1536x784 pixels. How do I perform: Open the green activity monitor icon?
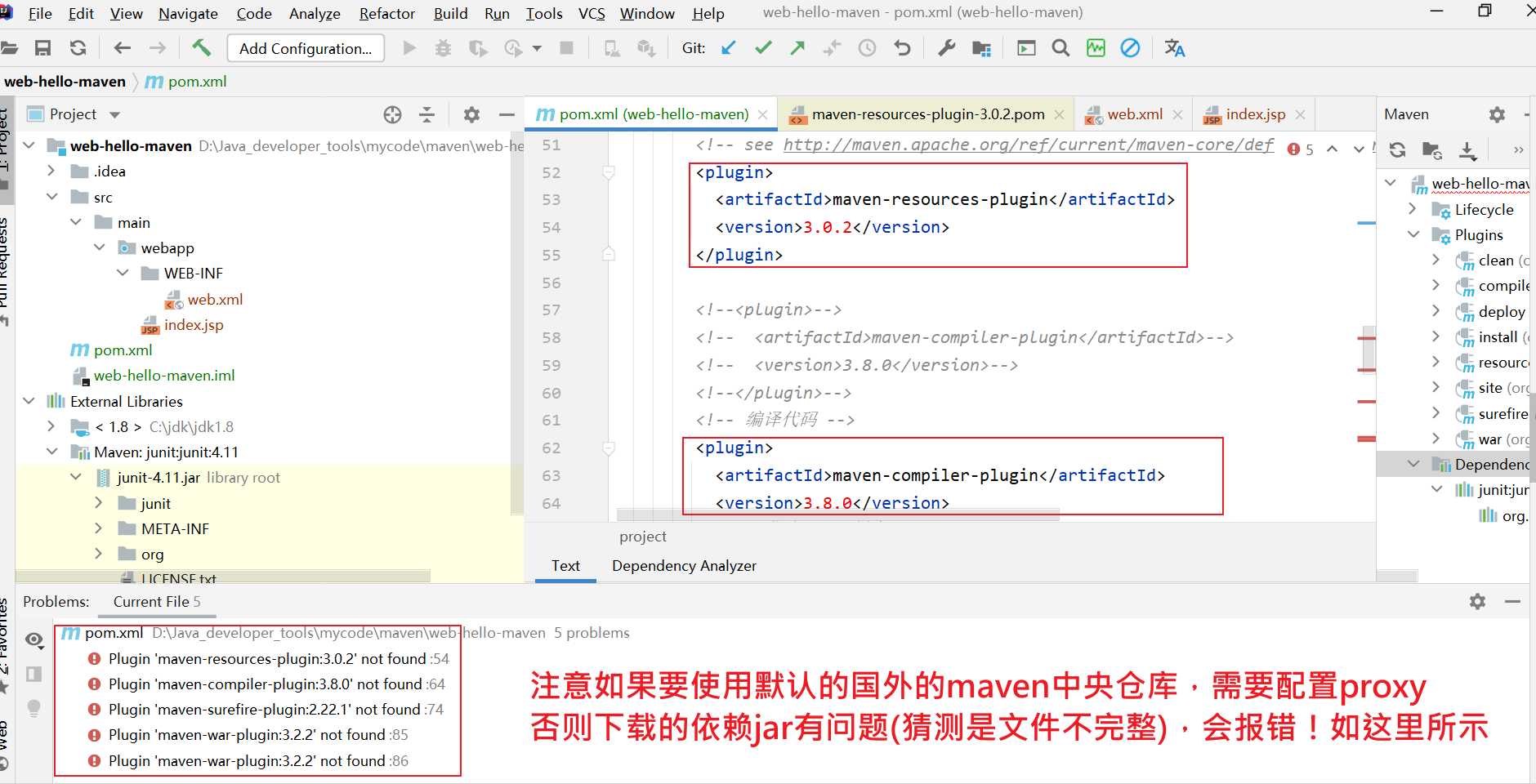1096,48
